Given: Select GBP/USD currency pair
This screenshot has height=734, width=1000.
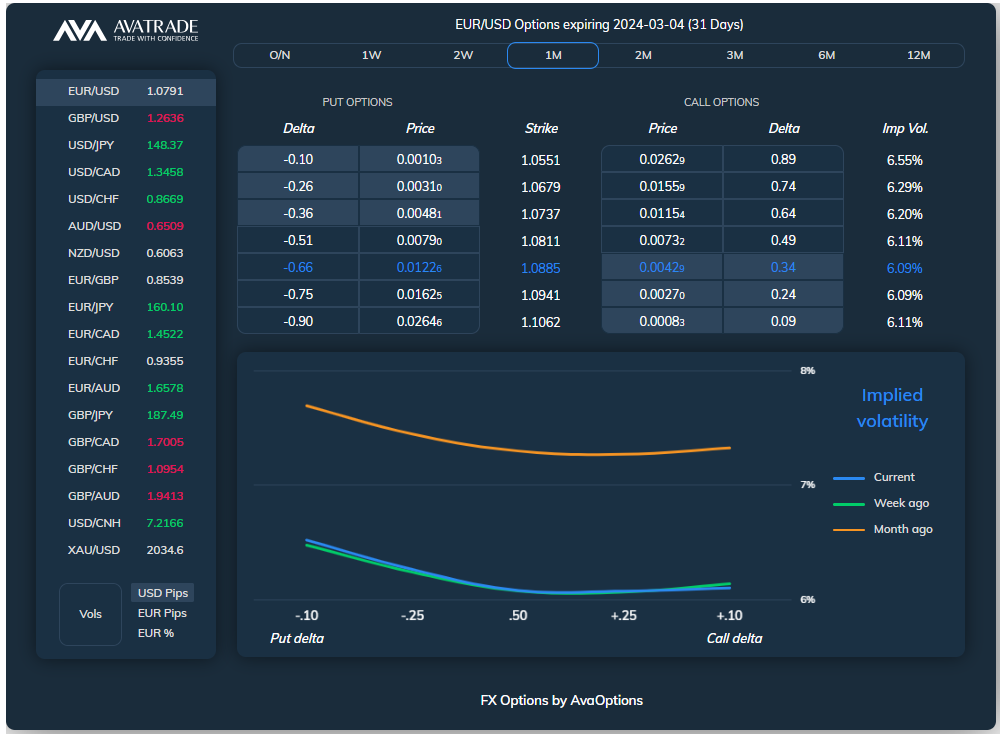Looking at the screenshot, I should click(x=126, y=118).
